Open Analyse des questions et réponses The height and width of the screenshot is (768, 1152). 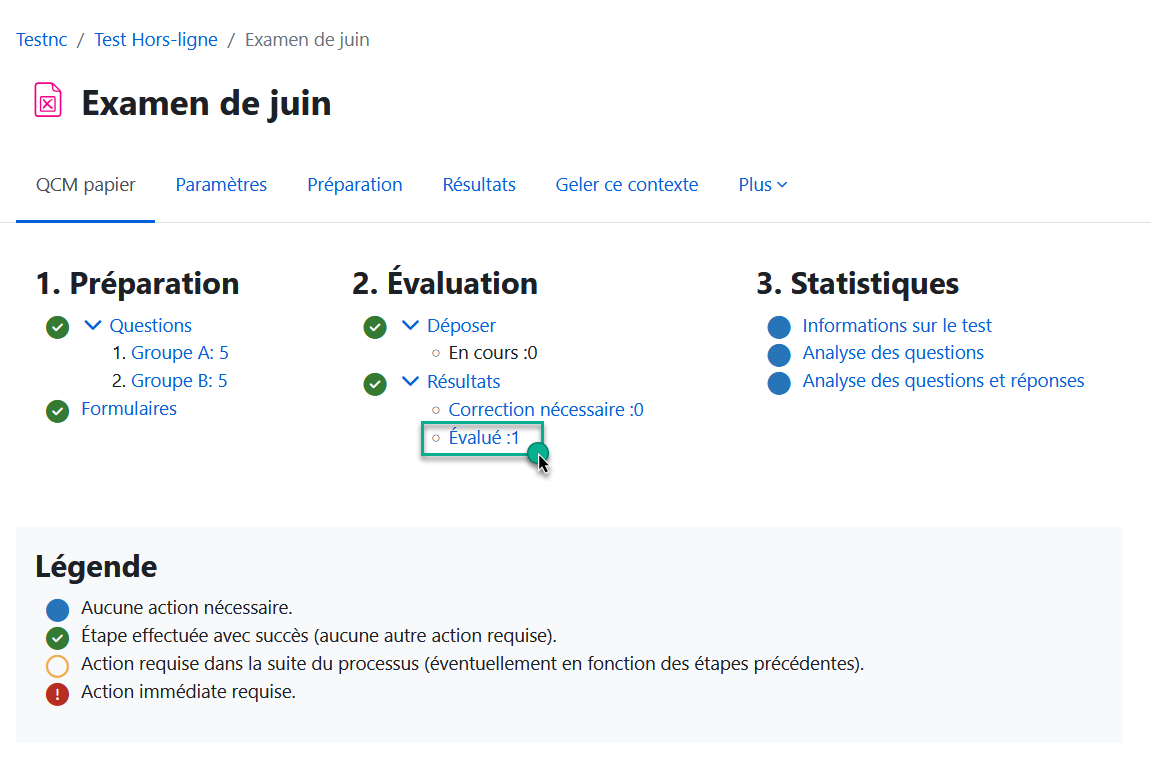943,381
